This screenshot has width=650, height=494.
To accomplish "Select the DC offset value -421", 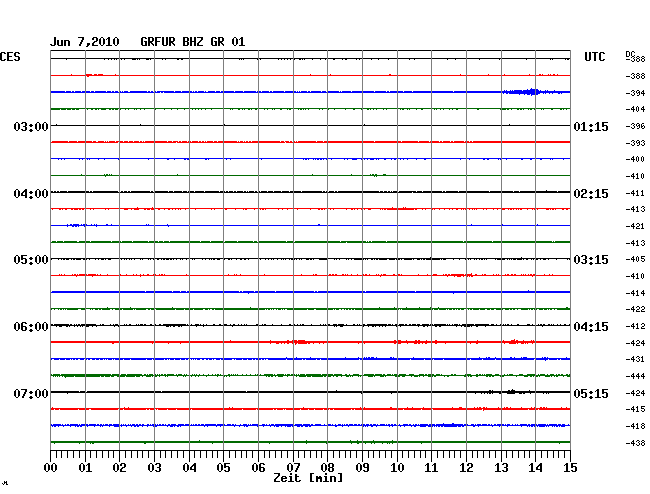I will pos(635,226).
